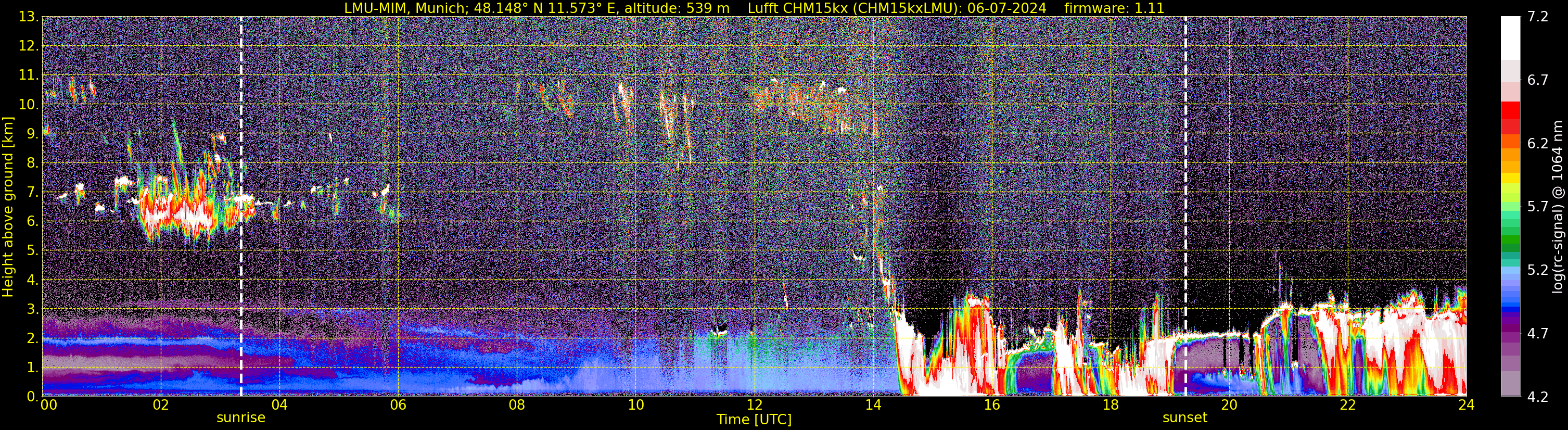Click the x-axis tick label 08

517,405
